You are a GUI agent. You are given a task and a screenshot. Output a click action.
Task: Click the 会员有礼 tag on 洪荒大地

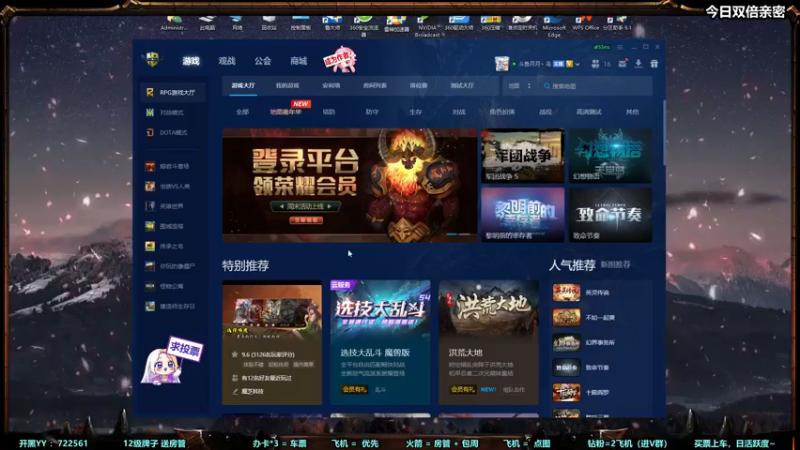[x=462, y=389]
